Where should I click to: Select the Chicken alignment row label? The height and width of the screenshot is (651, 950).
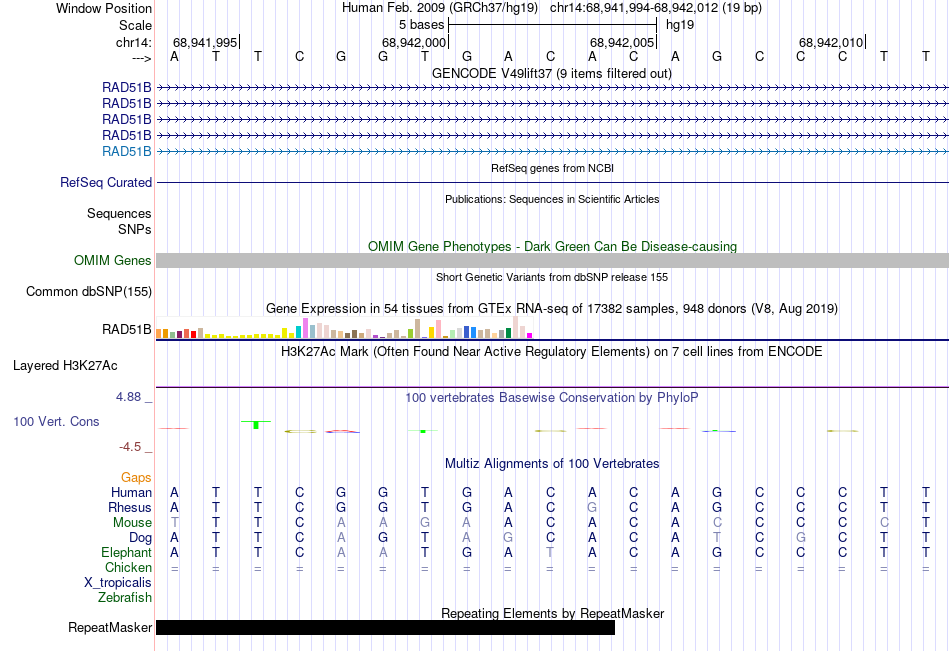click(128, 567)
